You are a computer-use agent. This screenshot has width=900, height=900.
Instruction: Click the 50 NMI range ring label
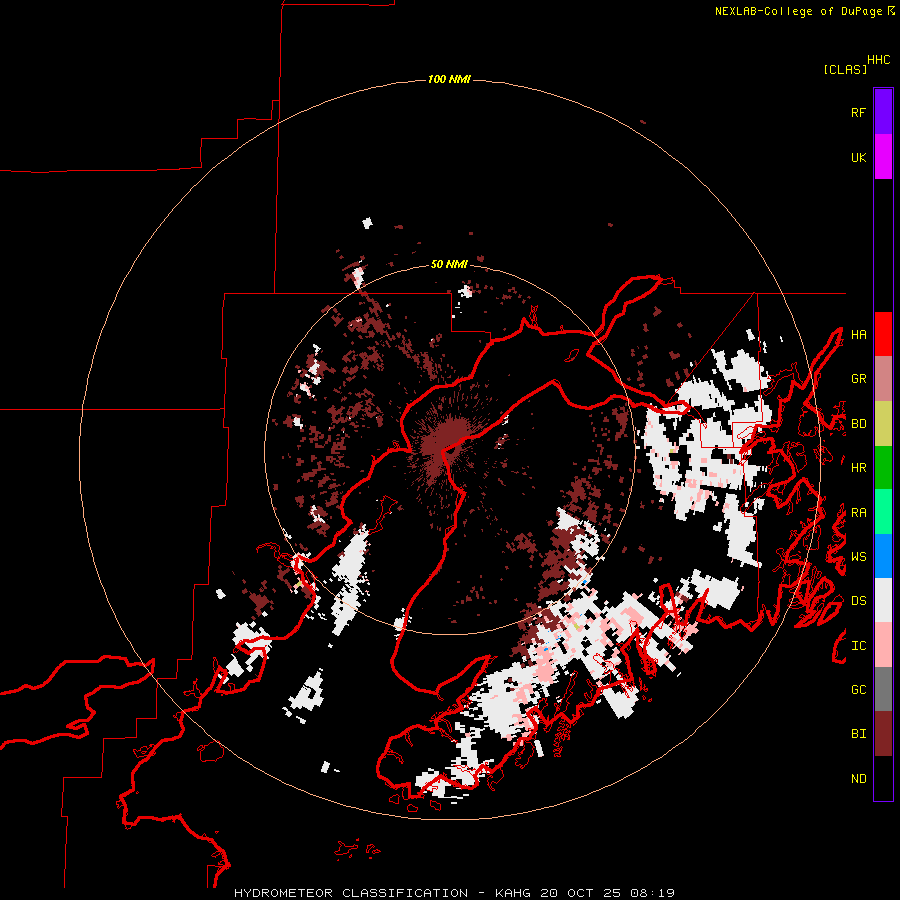point(449,264)
